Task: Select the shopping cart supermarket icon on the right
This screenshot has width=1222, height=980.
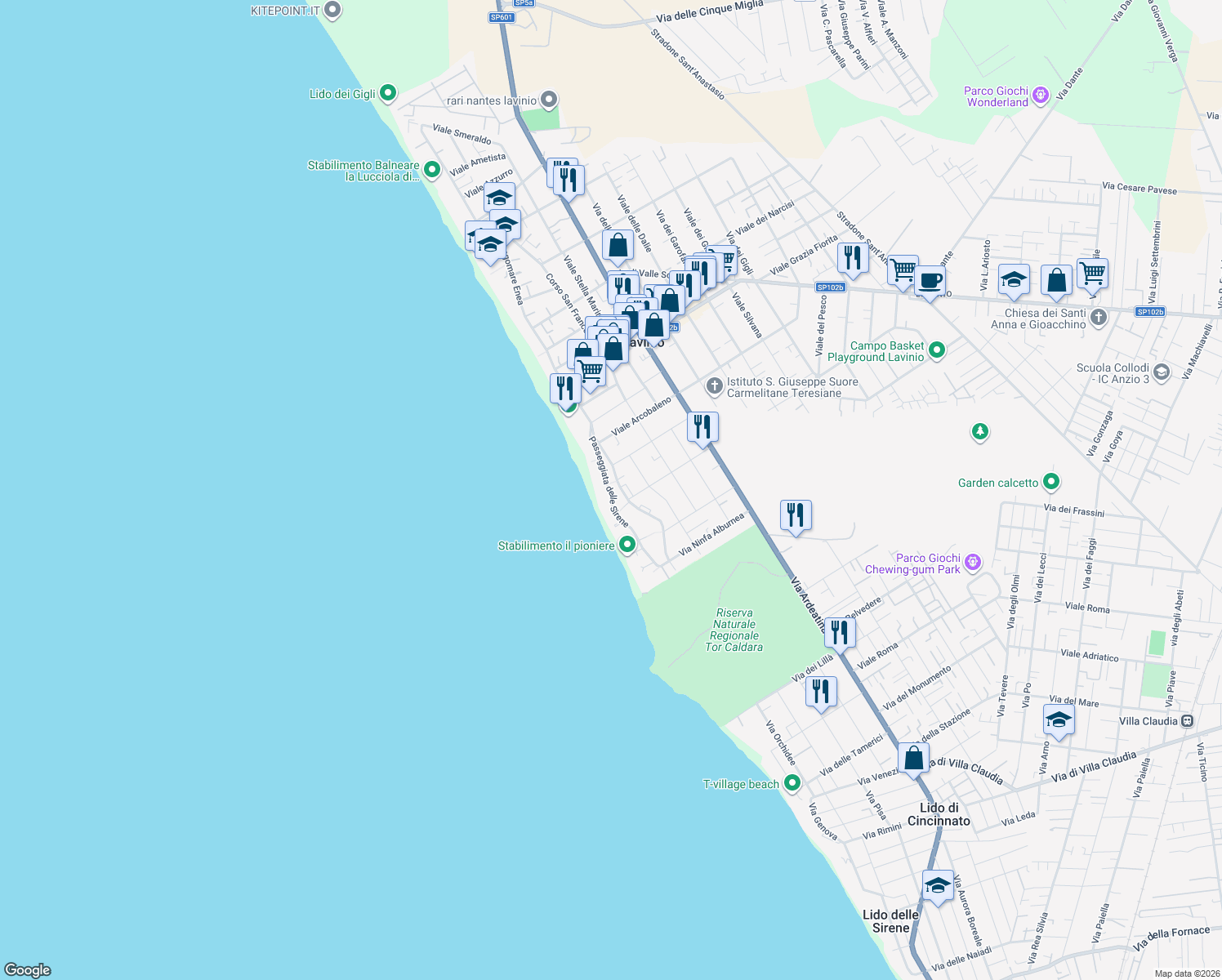Action: coord(1092,273)
